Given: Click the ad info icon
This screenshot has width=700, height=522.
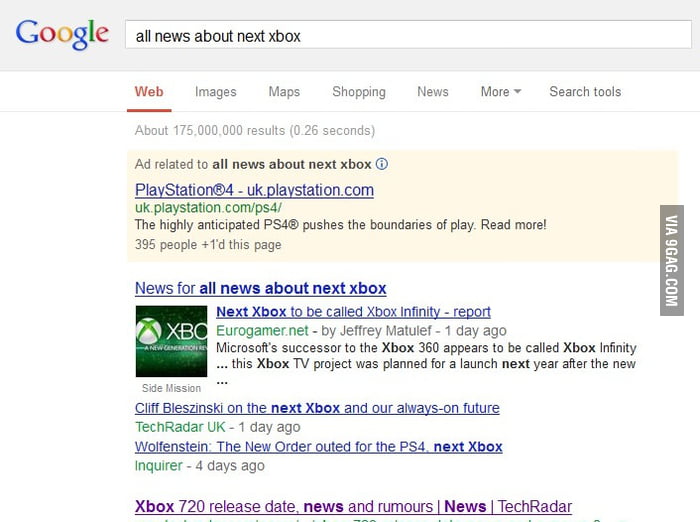Looking at the screenshot, I should click(381, 164).
